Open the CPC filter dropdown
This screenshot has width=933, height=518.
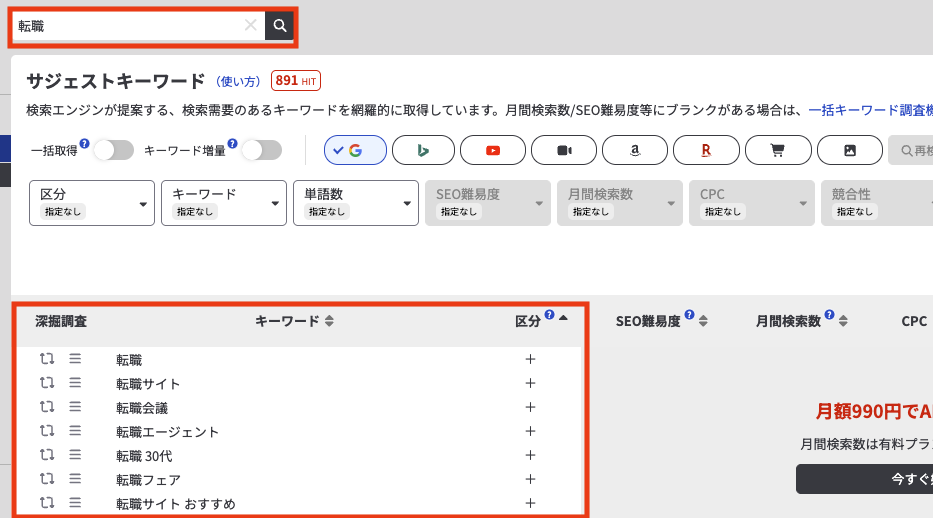(752, 203)
